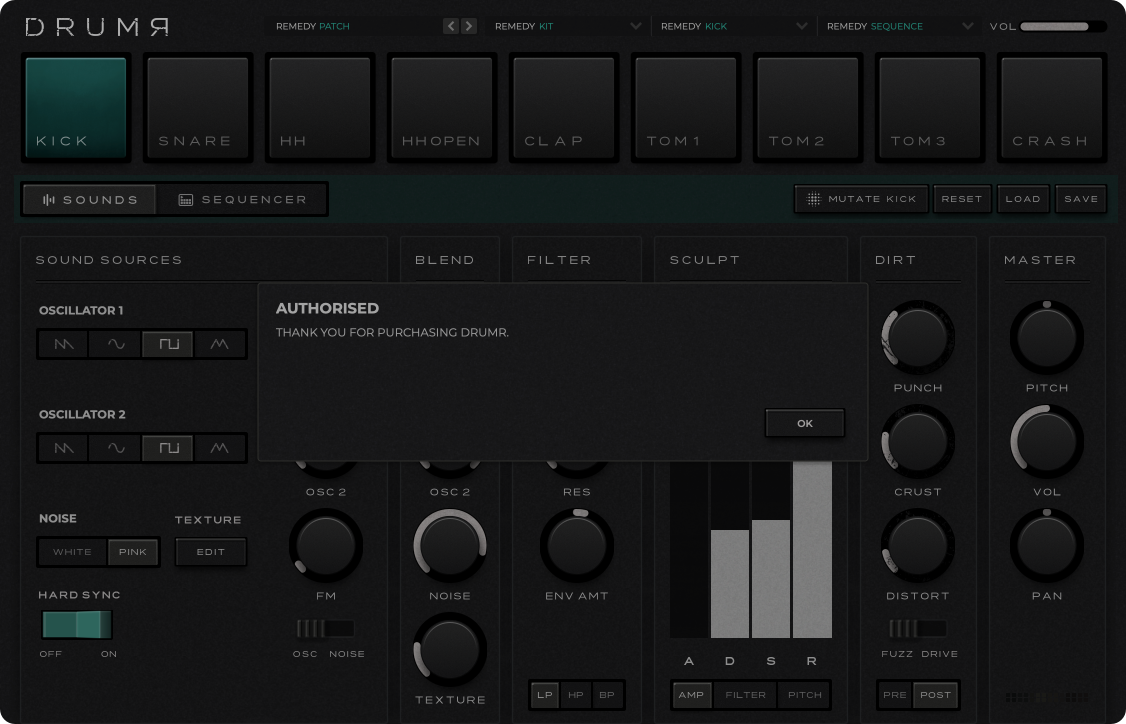Open the Texture Edit button

tap(210, 552)
